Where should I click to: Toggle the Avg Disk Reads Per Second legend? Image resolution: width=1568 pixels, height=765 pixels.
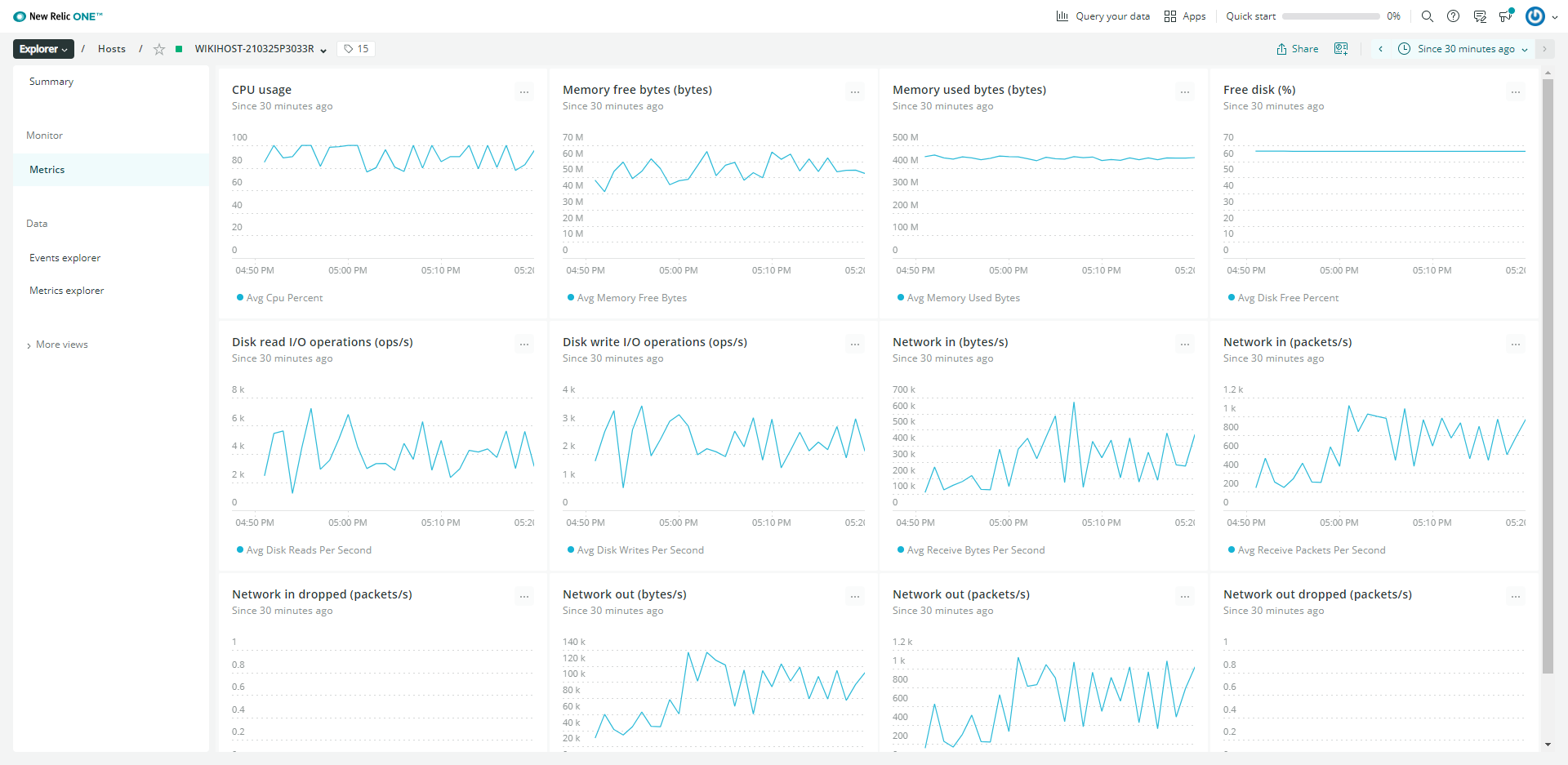click(304, 550)
